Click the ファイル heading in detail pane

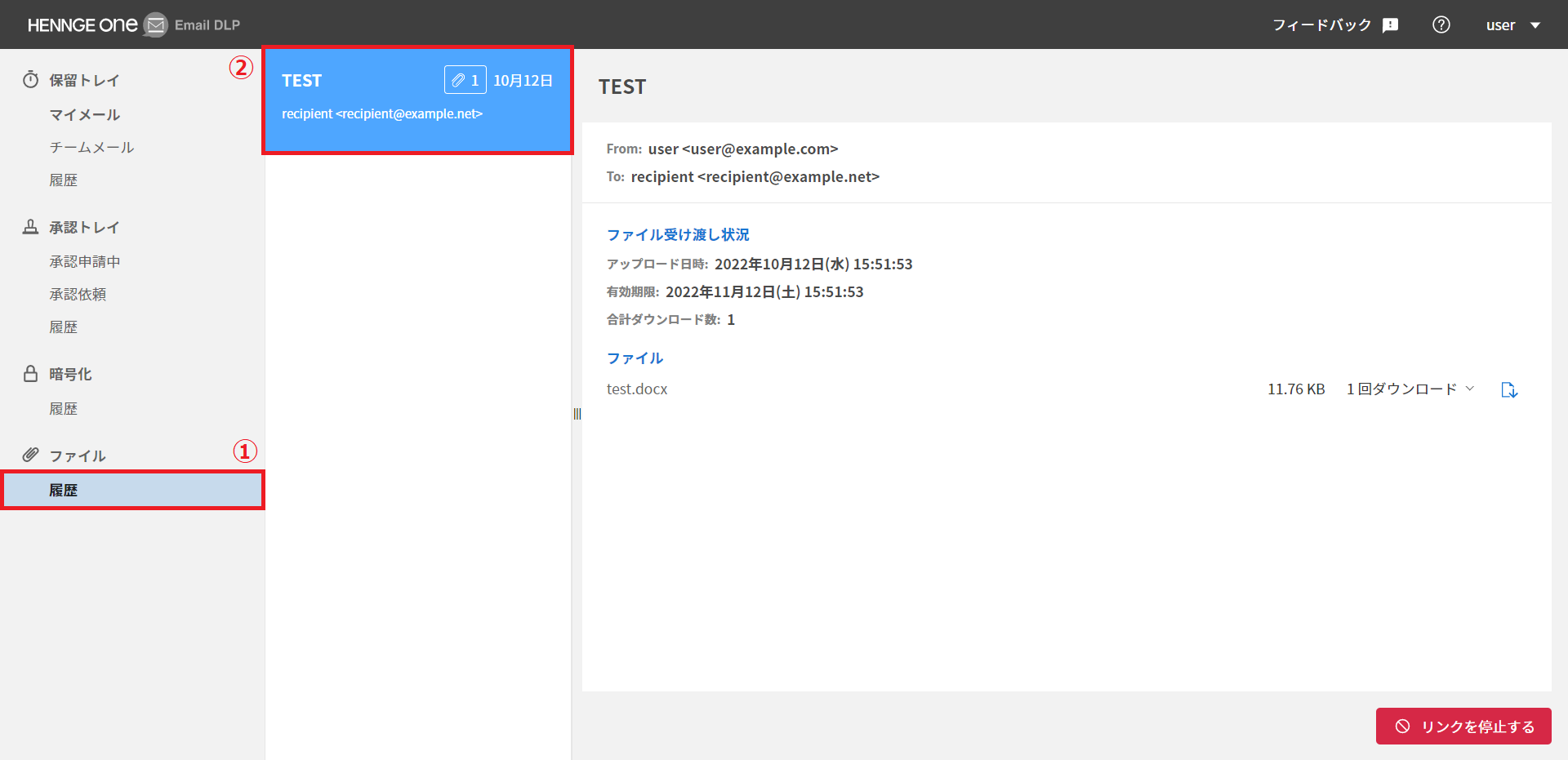tap(635, 358)
